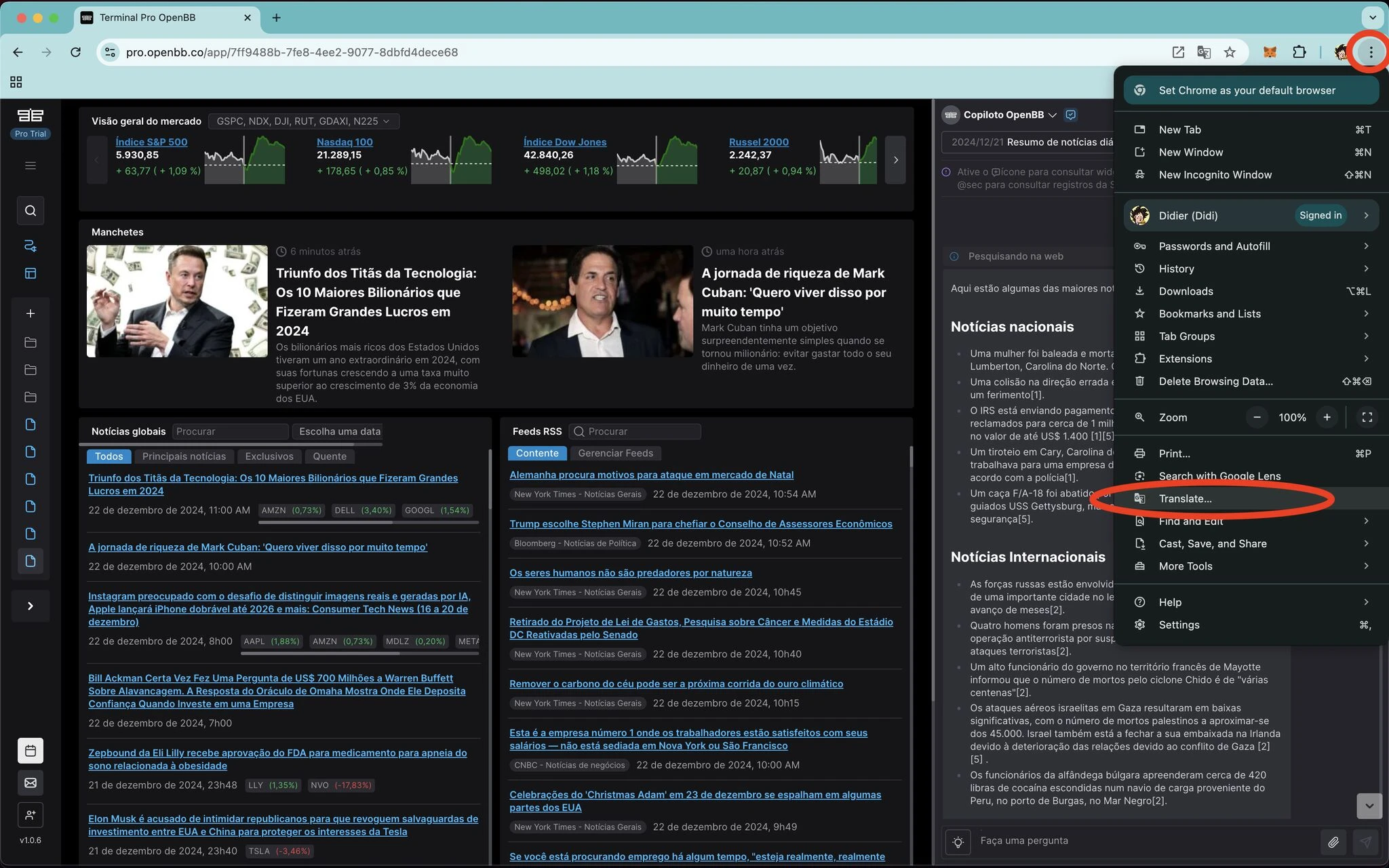
Task: Click the search icon in left sidebar
Action: [31, 211]
